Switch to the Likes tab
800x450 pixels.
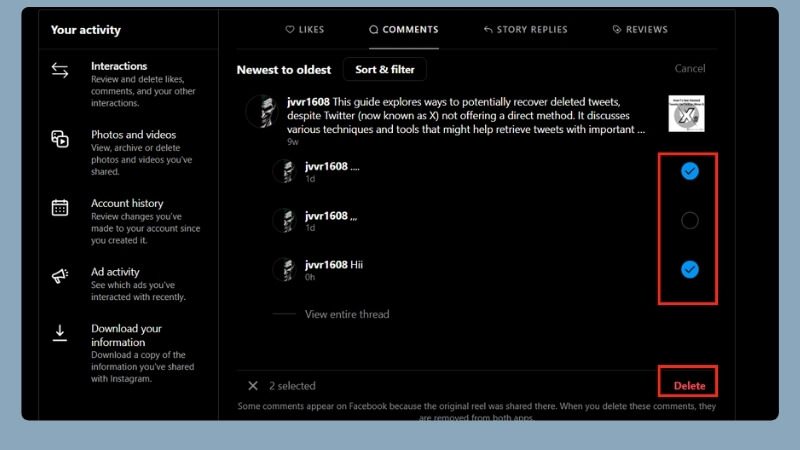click(305, 30)
